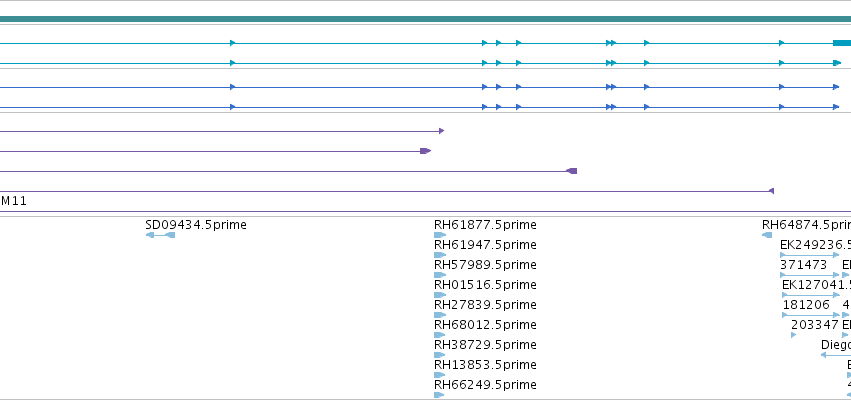Click the RH68012.5prime label

[x=485, y=325]
